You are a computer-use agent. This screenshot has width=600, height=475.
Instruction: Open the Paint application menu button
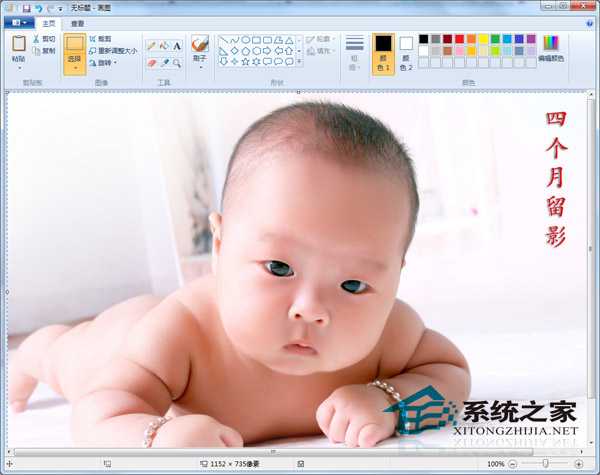coord(19,23)
